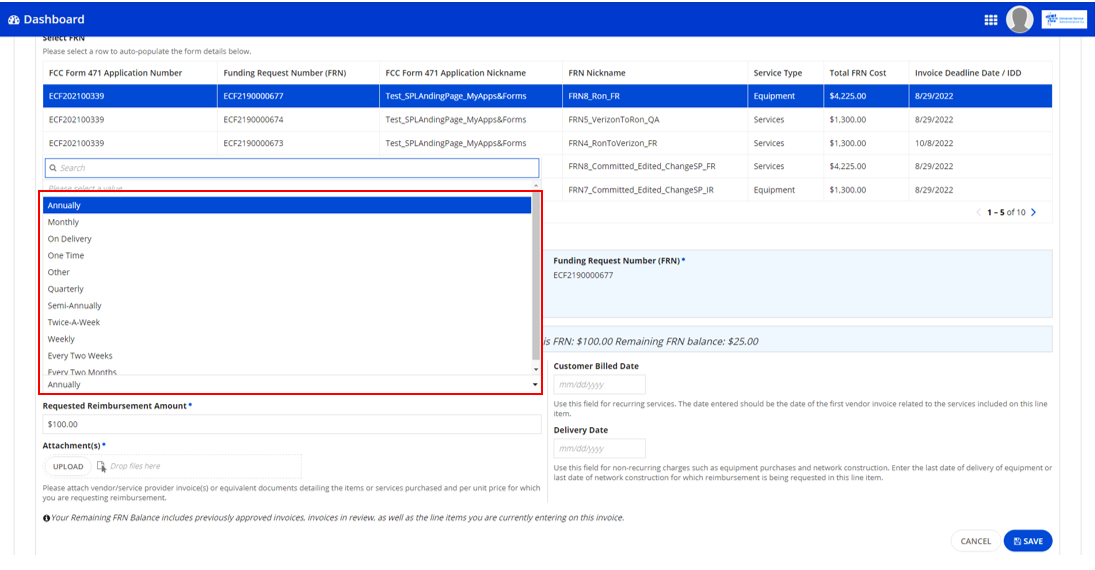Select the On Delivery option
The height and width of the screenshot is (570, 1095).
[x=70, y=239]
